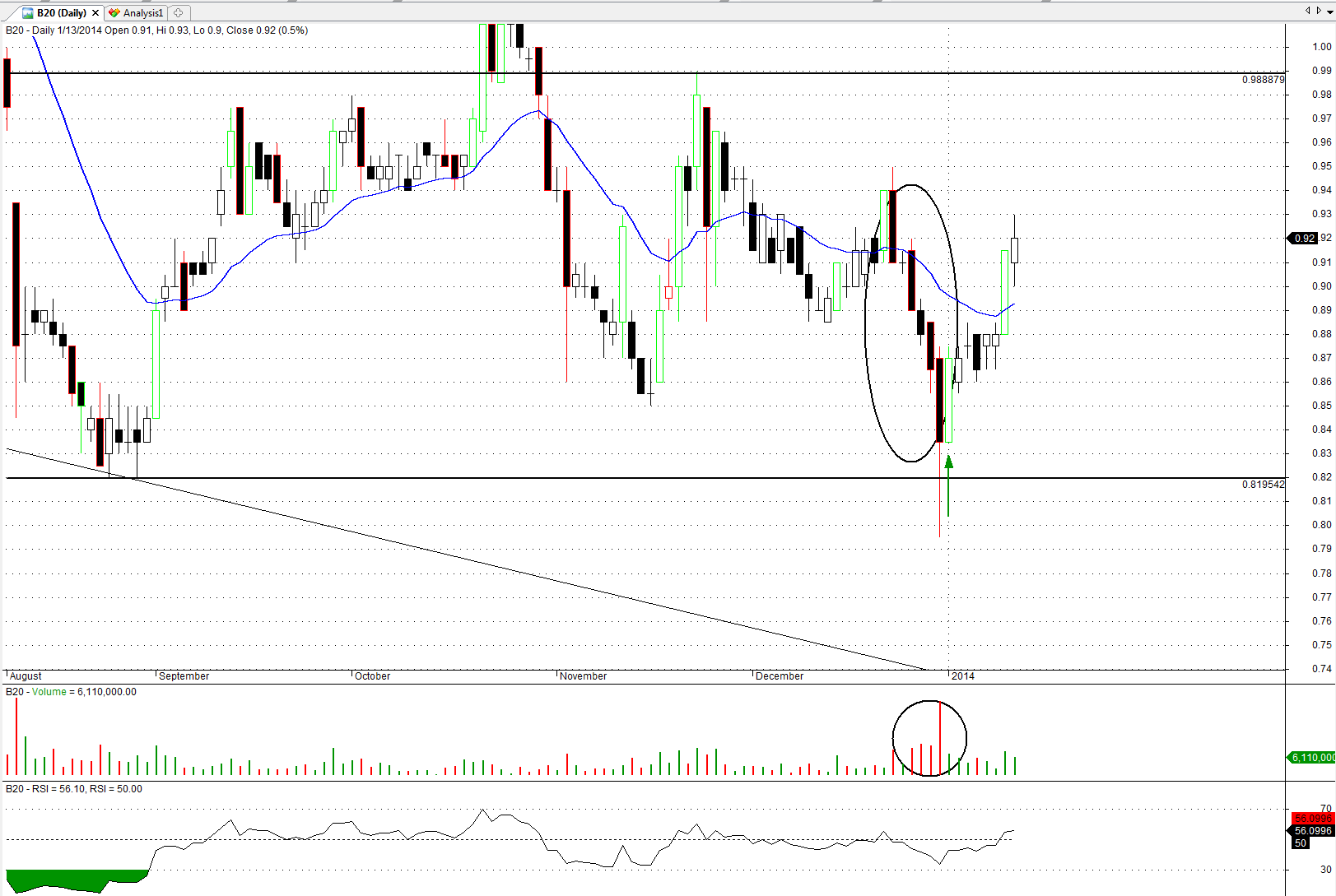The height and width of the screenshot is (896, 1336).
Task: Click the Analysis1 tab icon
Action: pyautogui.click(x=114, y=13)
